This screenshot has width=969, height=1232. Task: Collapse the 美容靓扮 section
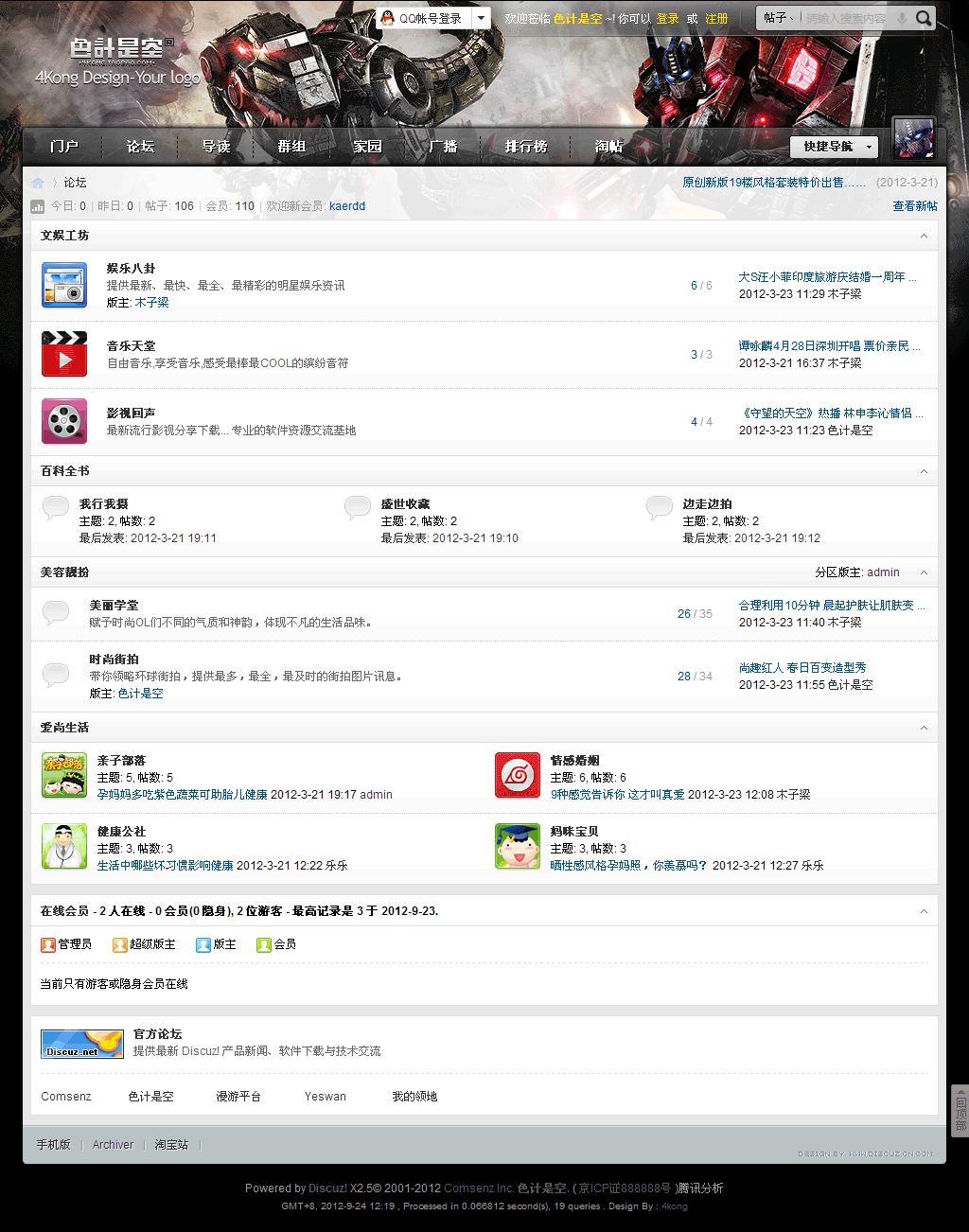925,572
